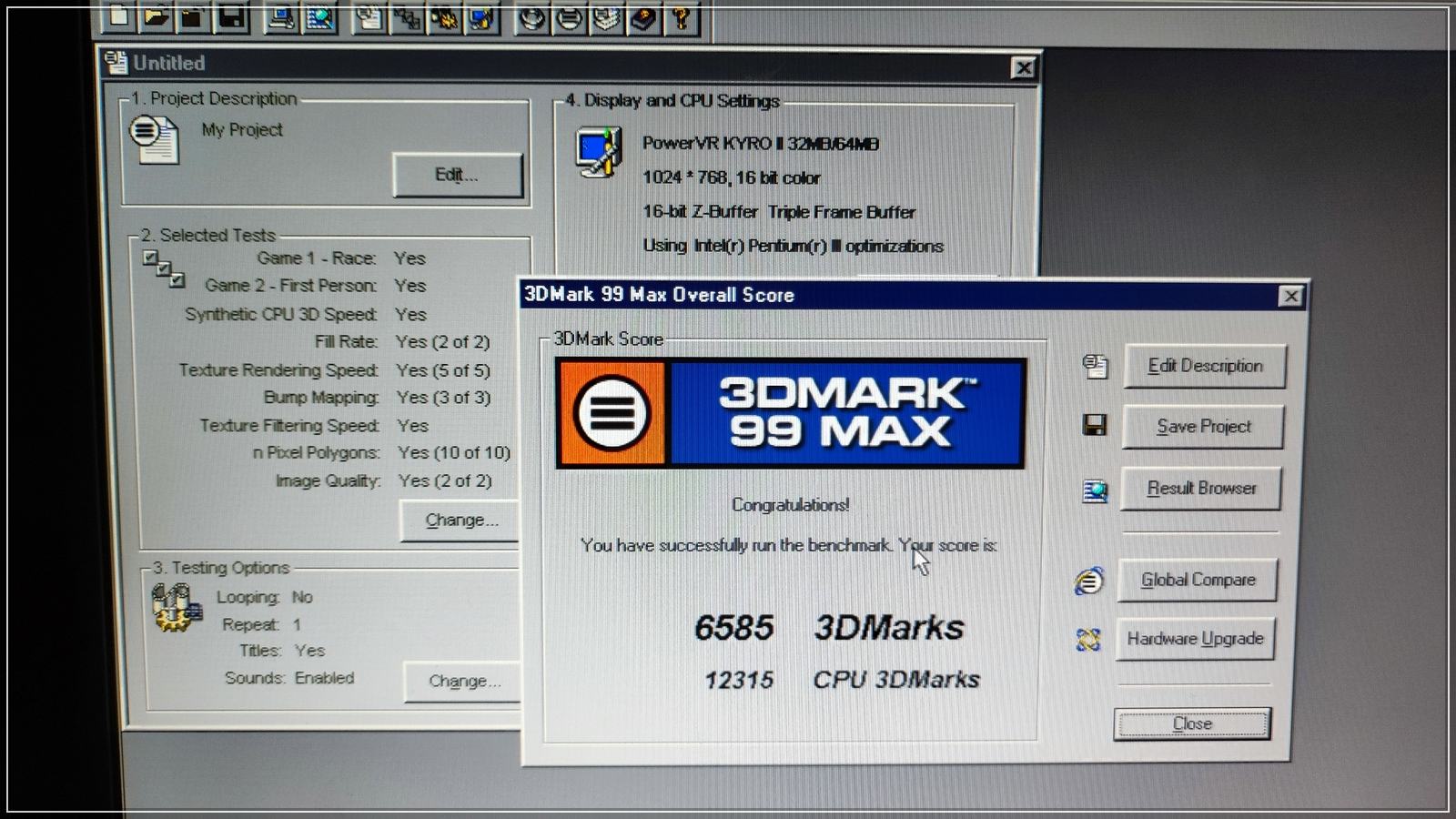The height and width of the screenshot is (819, 1456).
Task: Close the Untitled project window via X
Action: (1024, 67)
